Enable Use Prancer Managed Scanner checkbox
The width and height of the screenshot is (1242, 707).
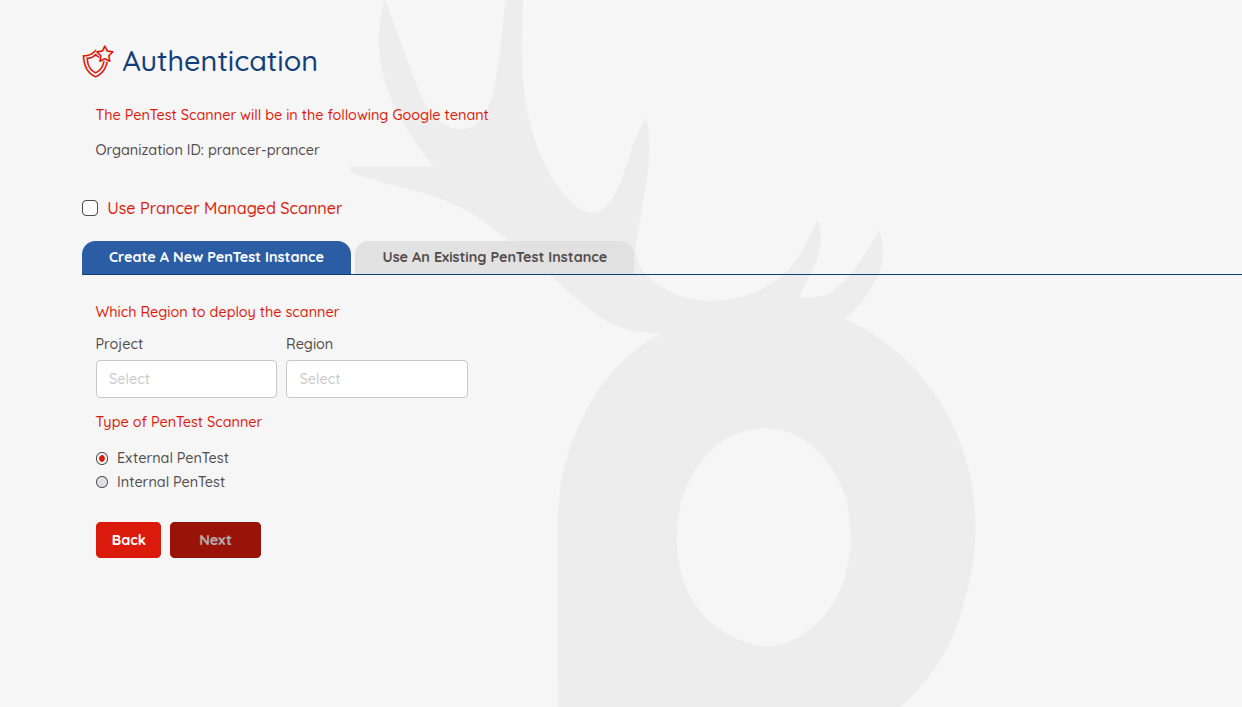90,208
